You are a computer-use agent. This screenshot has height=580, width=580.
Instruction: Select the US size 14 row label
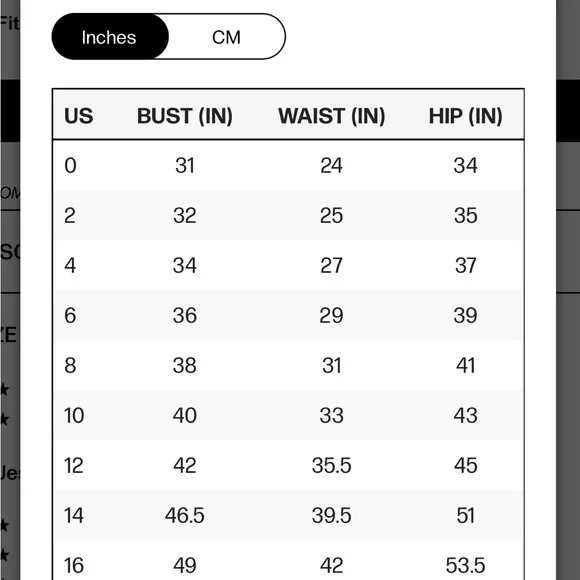point(74,515)
